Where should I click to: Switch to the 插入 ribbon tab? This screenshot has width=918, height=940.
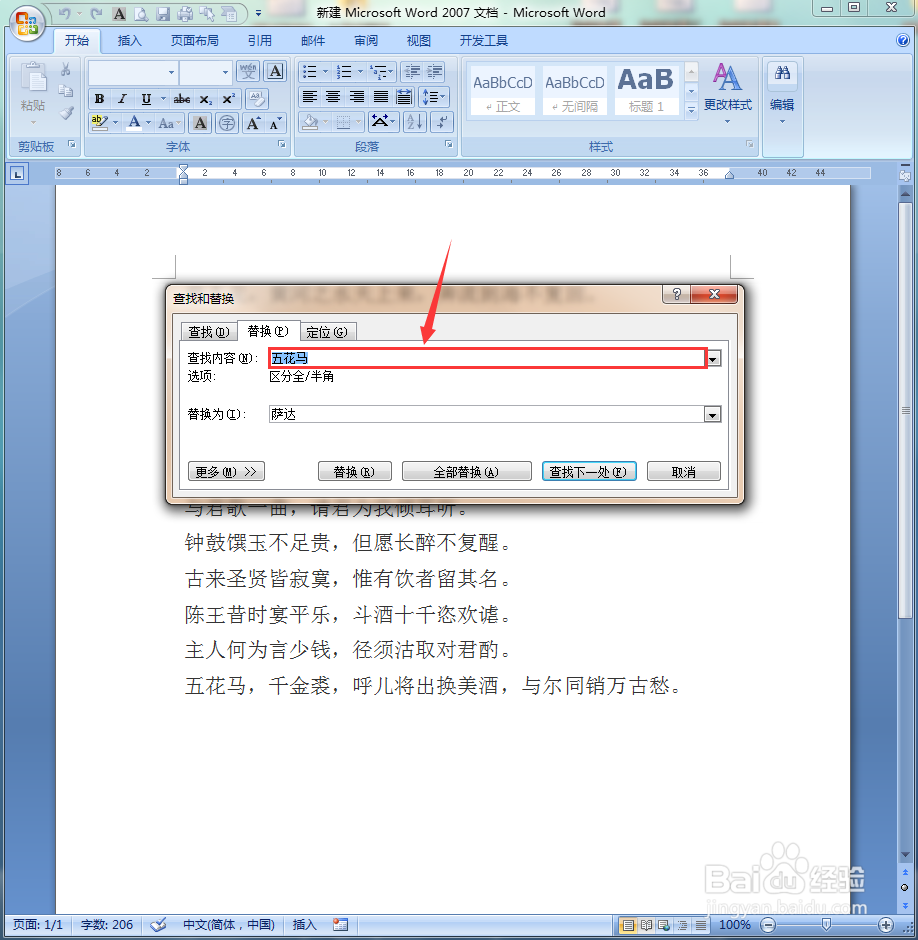(x=131, y=41)
